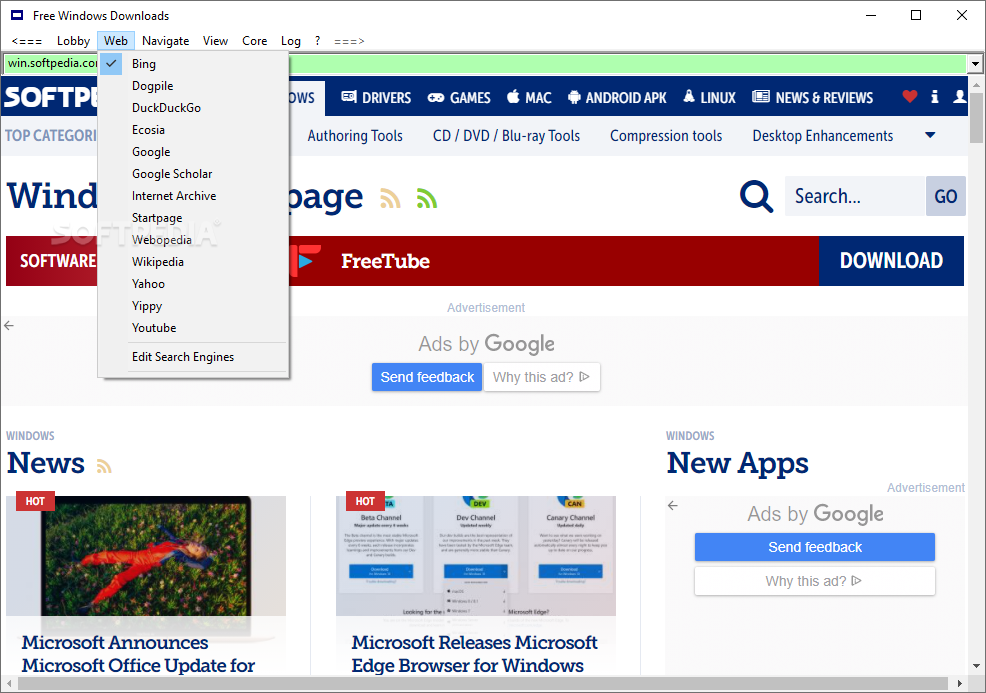The image size is (986, 693).
Task: Open the info icon in Softpedia header
Action: point(935,97)
